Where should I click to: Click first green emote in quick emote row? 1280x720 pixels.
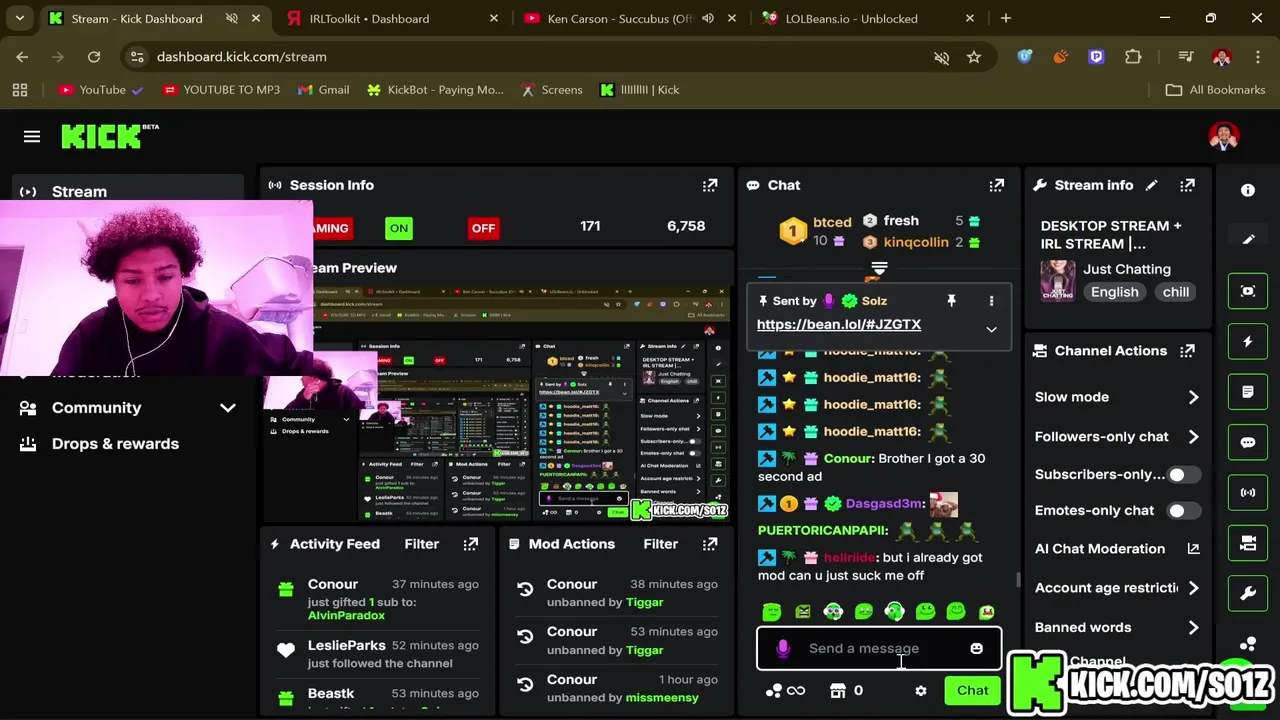click(771, 612)
